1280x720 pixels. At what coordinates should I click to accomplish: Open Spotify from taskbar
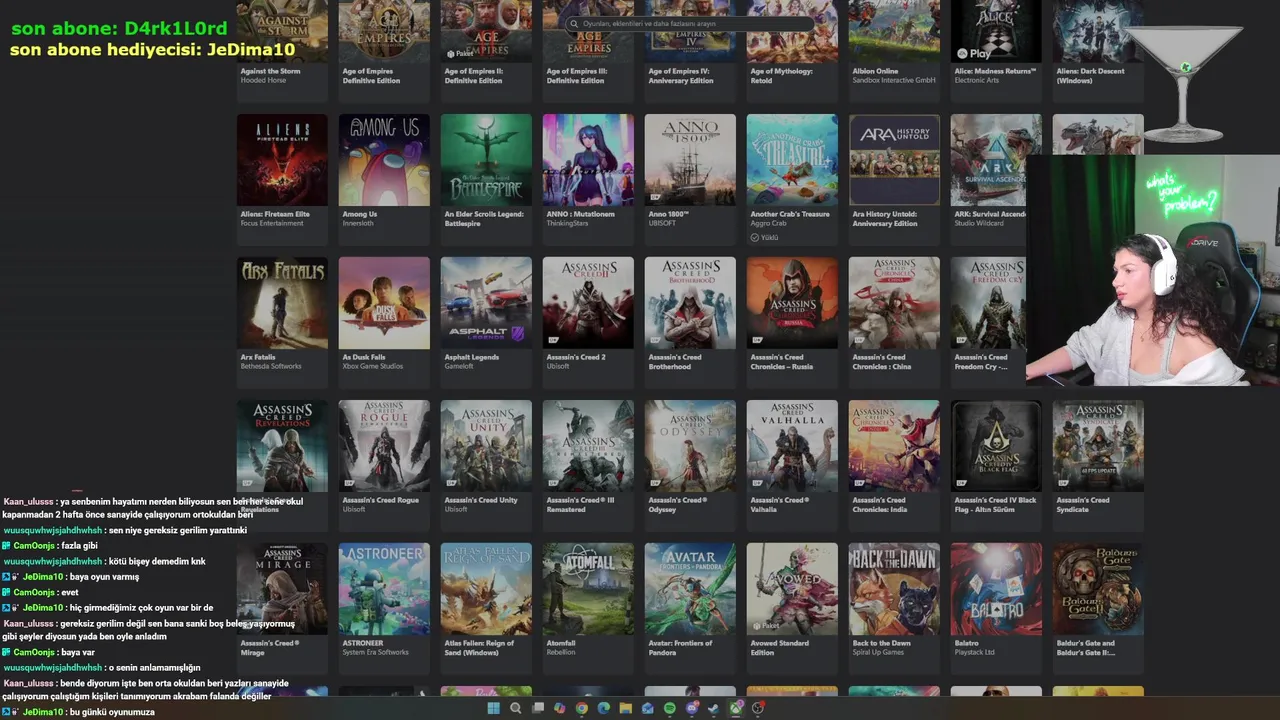(x=670, y=708)
